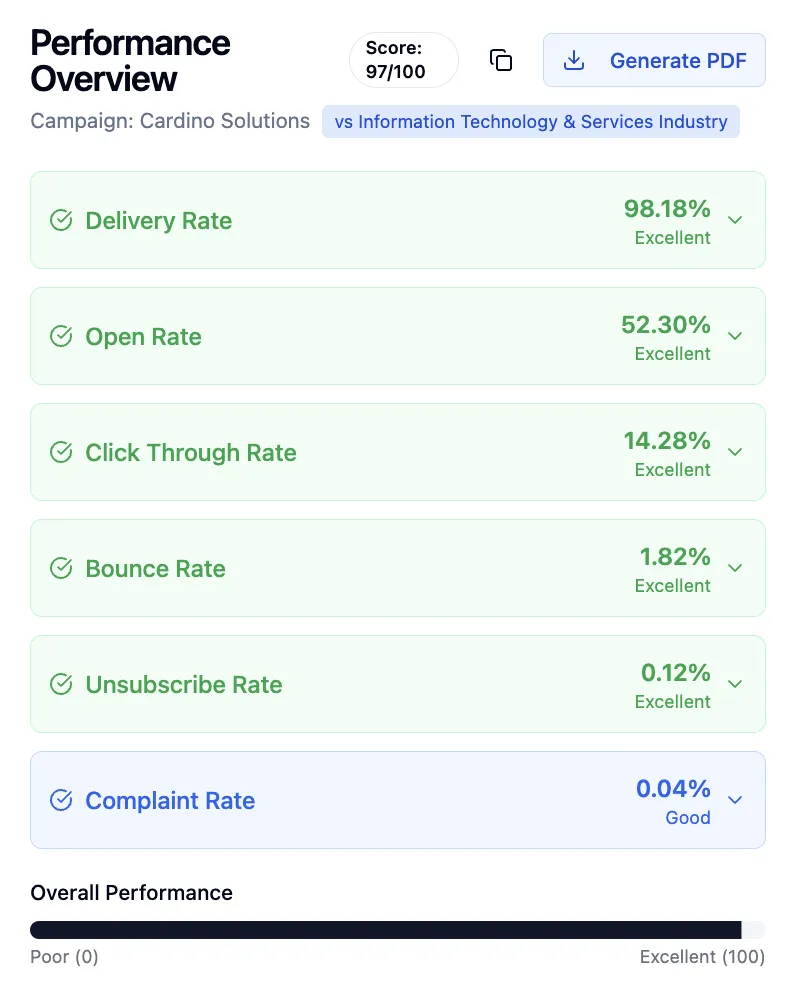Click the Overall Performance progress bar
Image resolution: width=794 pixels, height=998 pixels.
(x=397, y=930)
